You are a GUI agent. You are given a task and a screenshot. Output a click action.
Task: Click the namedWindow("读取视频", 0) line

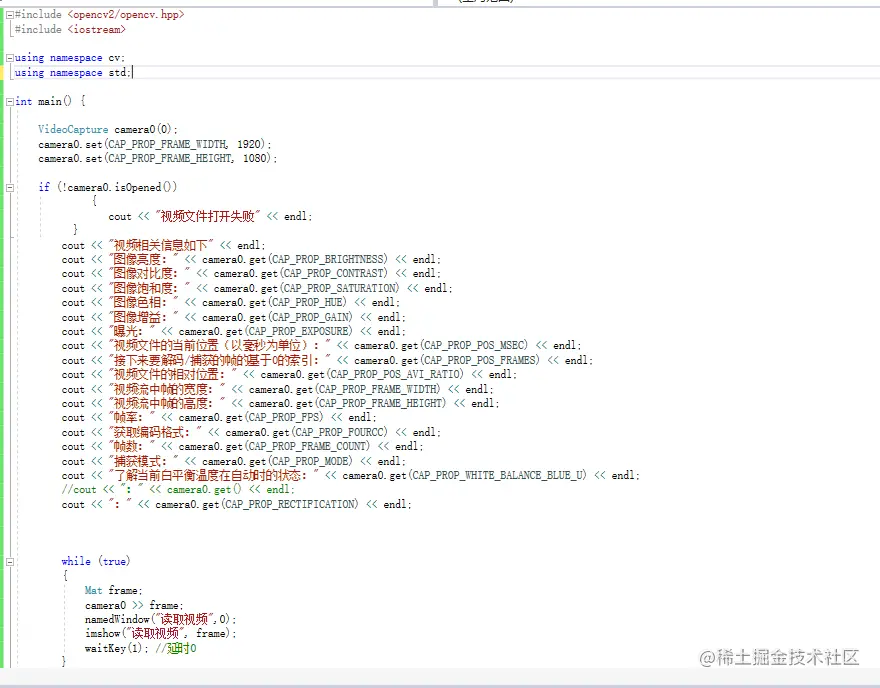pos(161,620)
